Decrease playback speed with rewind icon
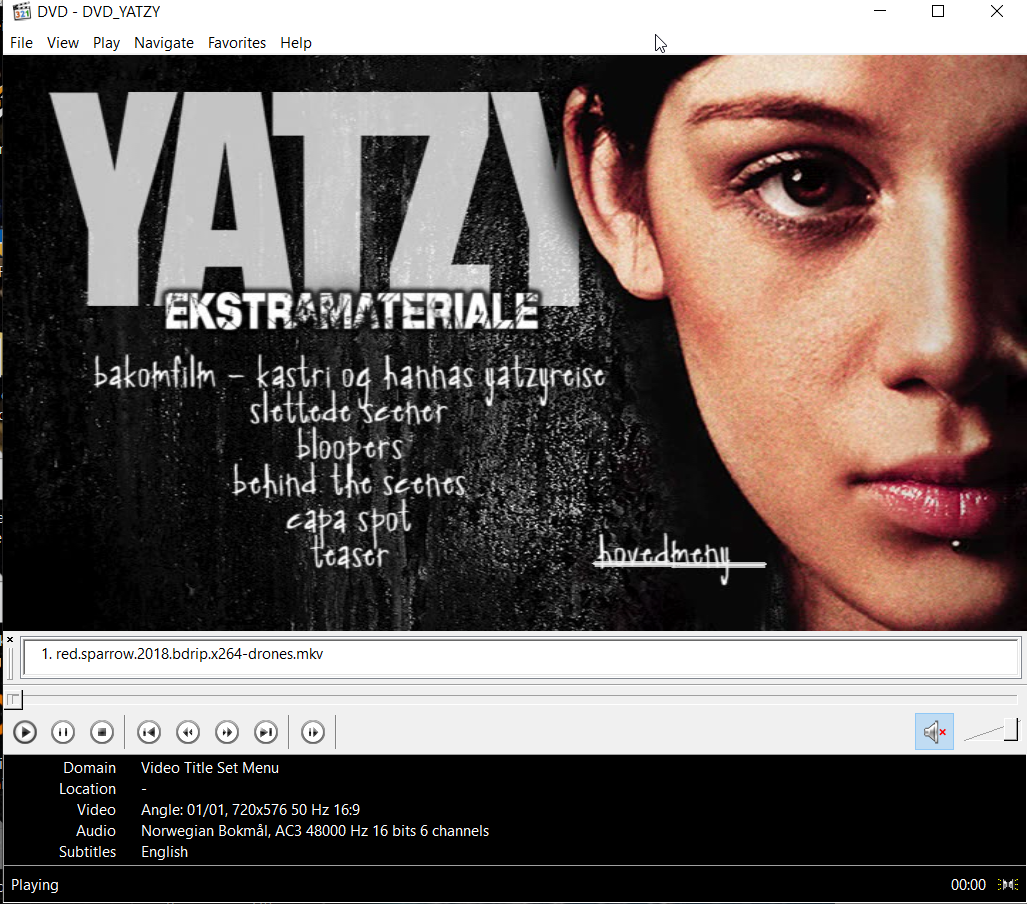 tap(188, 732)
